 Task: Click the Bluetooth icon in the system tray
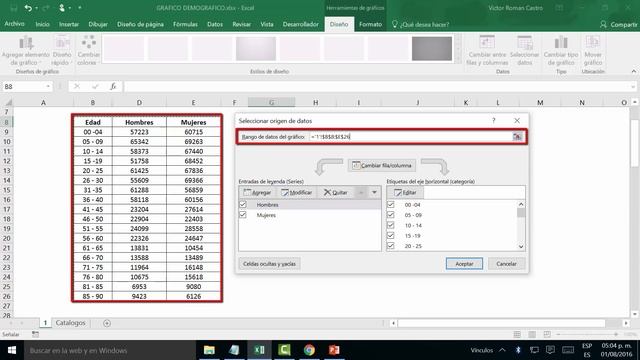[518, 350]
